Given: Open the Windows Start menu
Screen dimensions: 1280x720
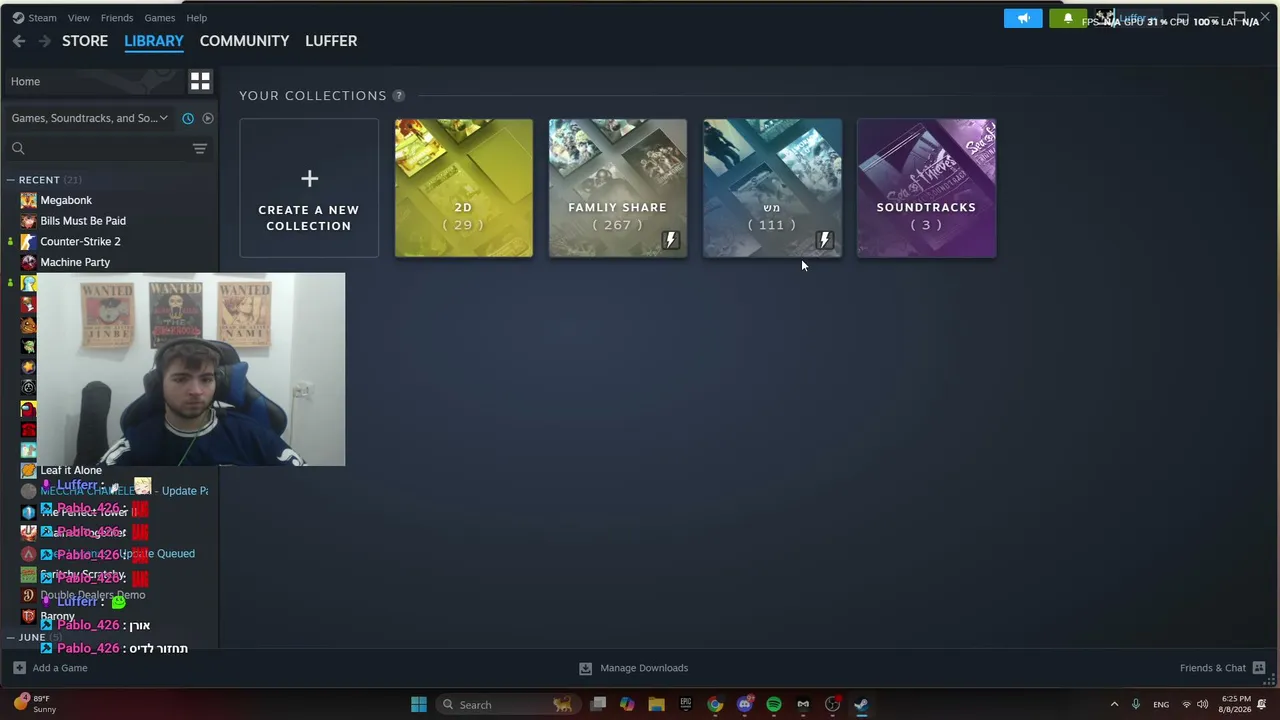Looking at the screenshot, I should click(419, 705).
